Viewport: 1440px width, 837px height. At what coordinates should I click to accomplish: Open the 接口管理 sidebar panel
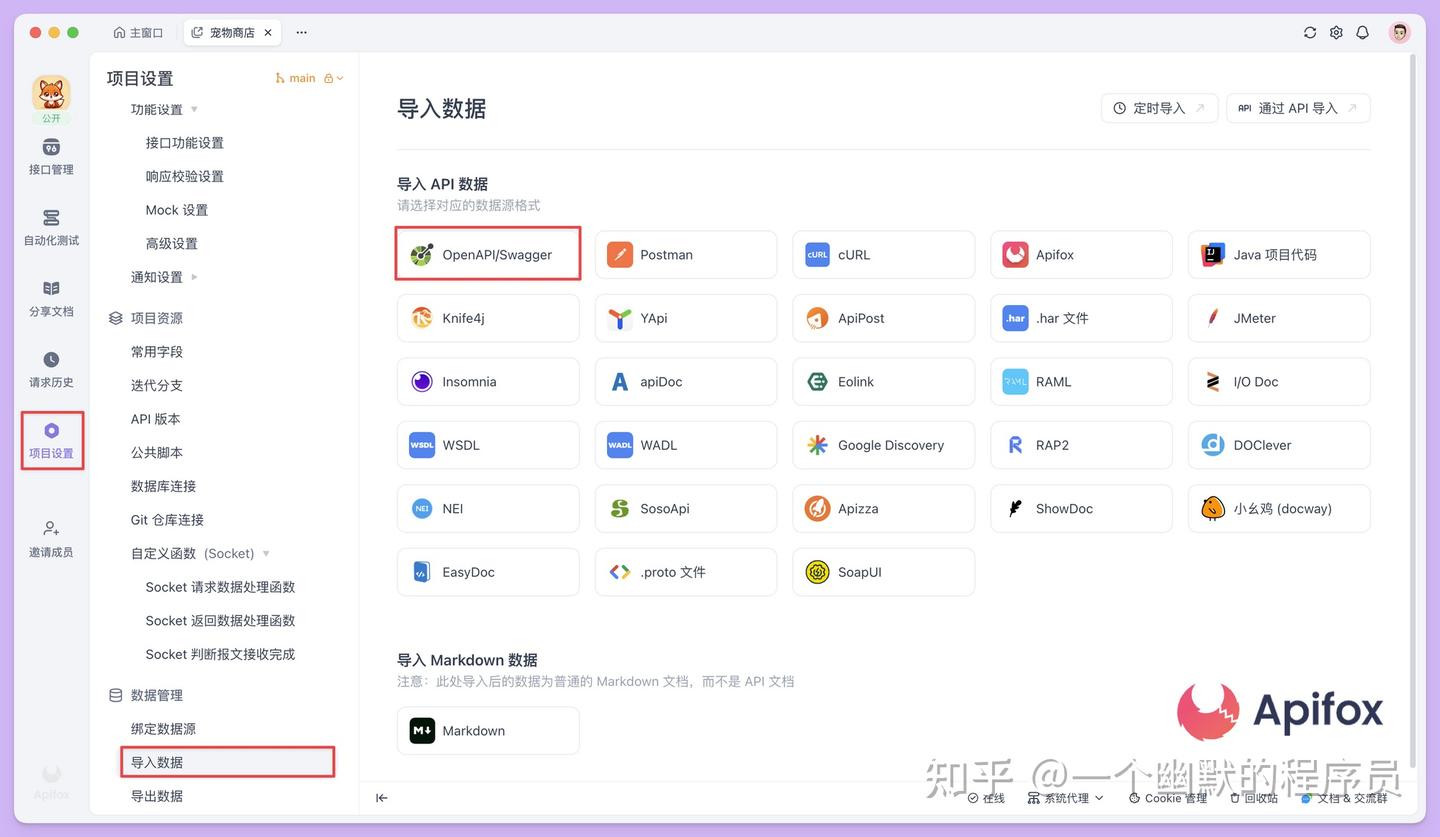pyautogui.click(x=51, y=160)
